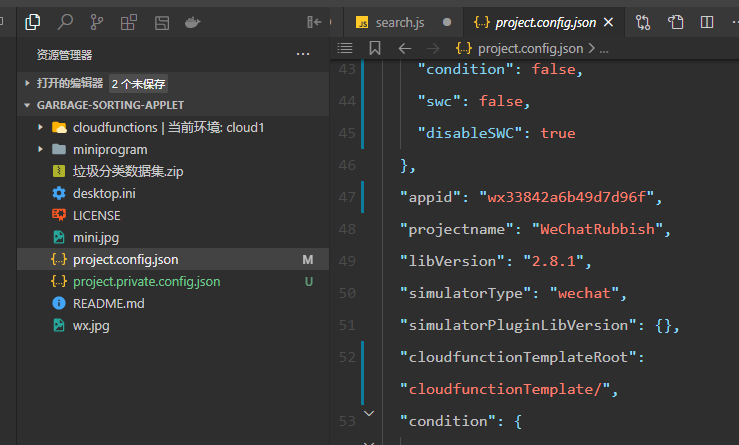Toggle the outline list icon in breadcrumb bar

click(x=345, y=48)
